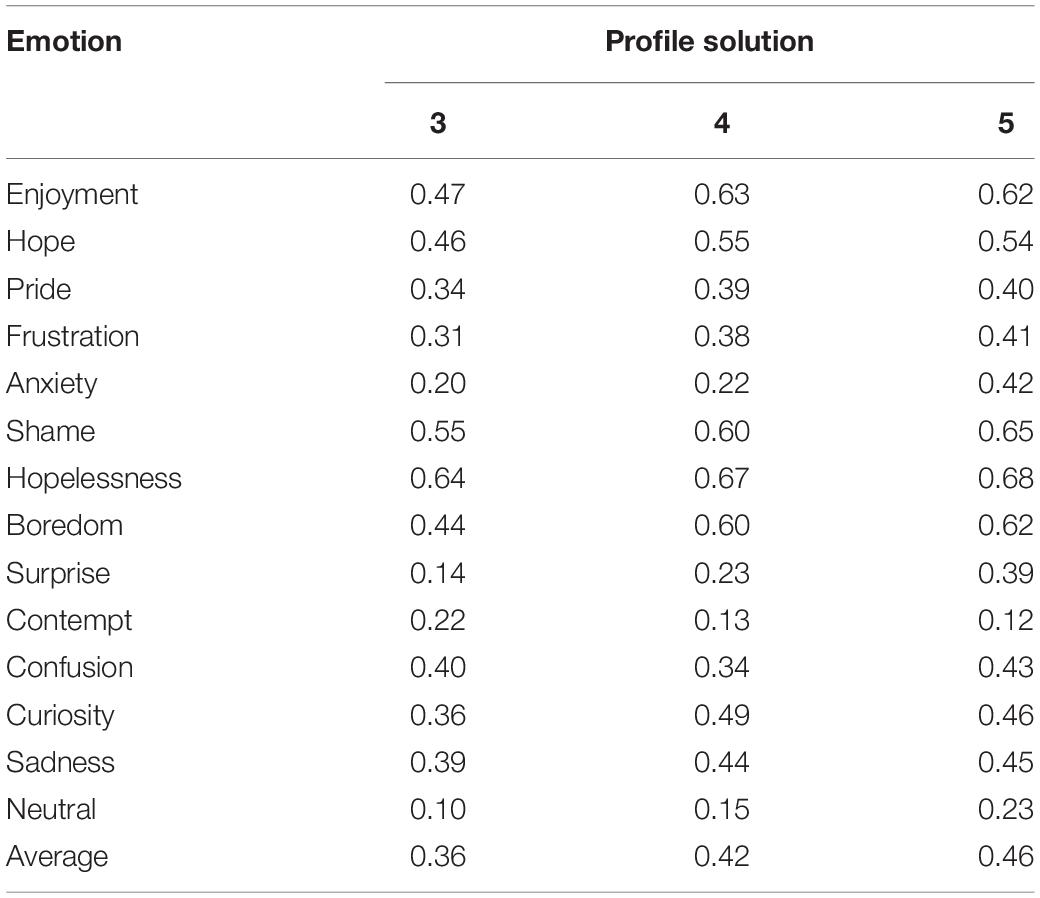The image size is (1040, 898).
Task: Select the column header labeled 3
Action: pyautogui.click(x=438, y=123)
